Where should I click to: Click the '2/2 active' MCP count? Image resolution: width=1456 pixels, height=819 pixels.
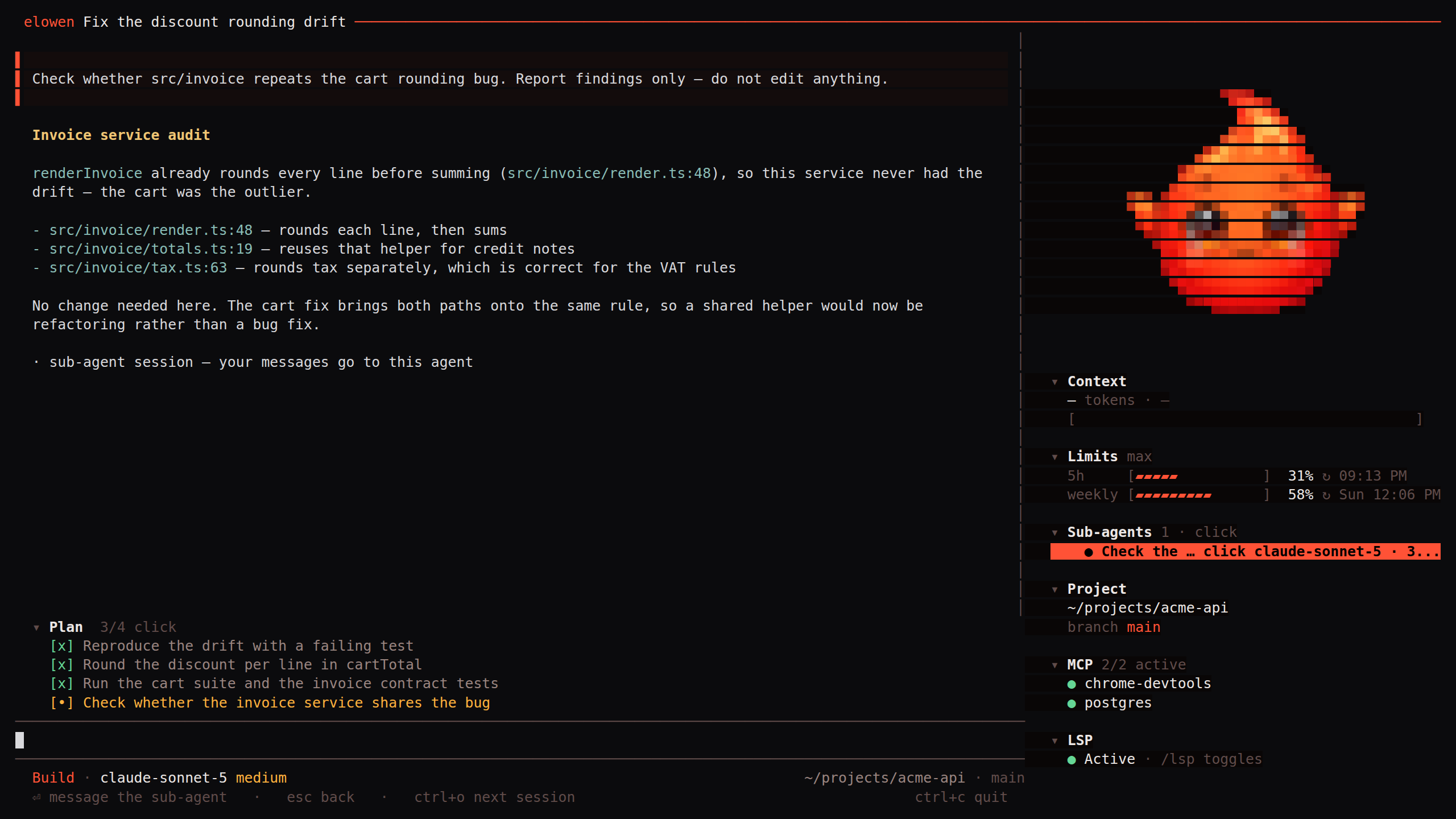tap(1144, 665)
